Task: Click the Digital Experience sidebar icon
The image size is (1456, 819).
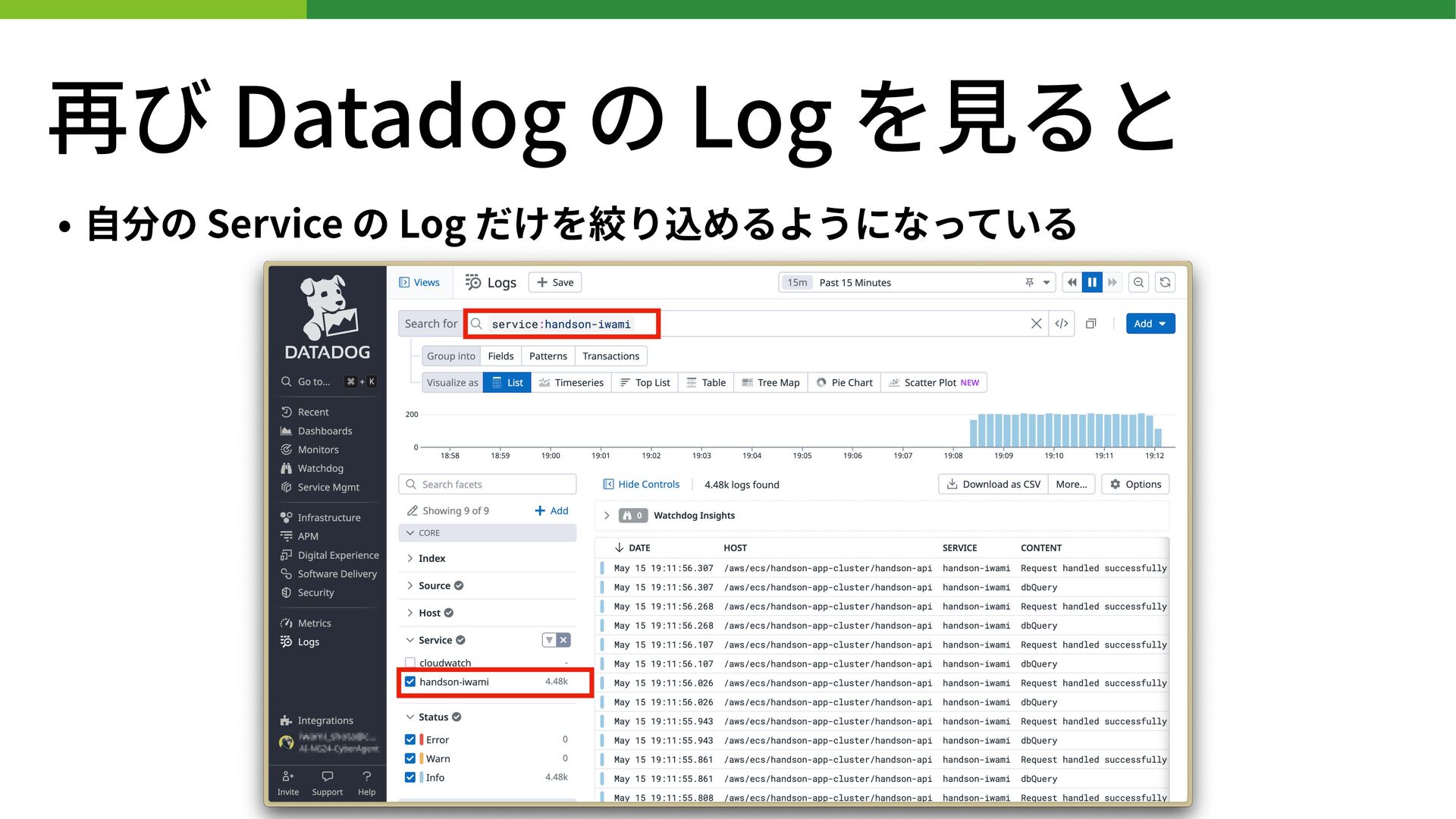Action: [286, 555]
